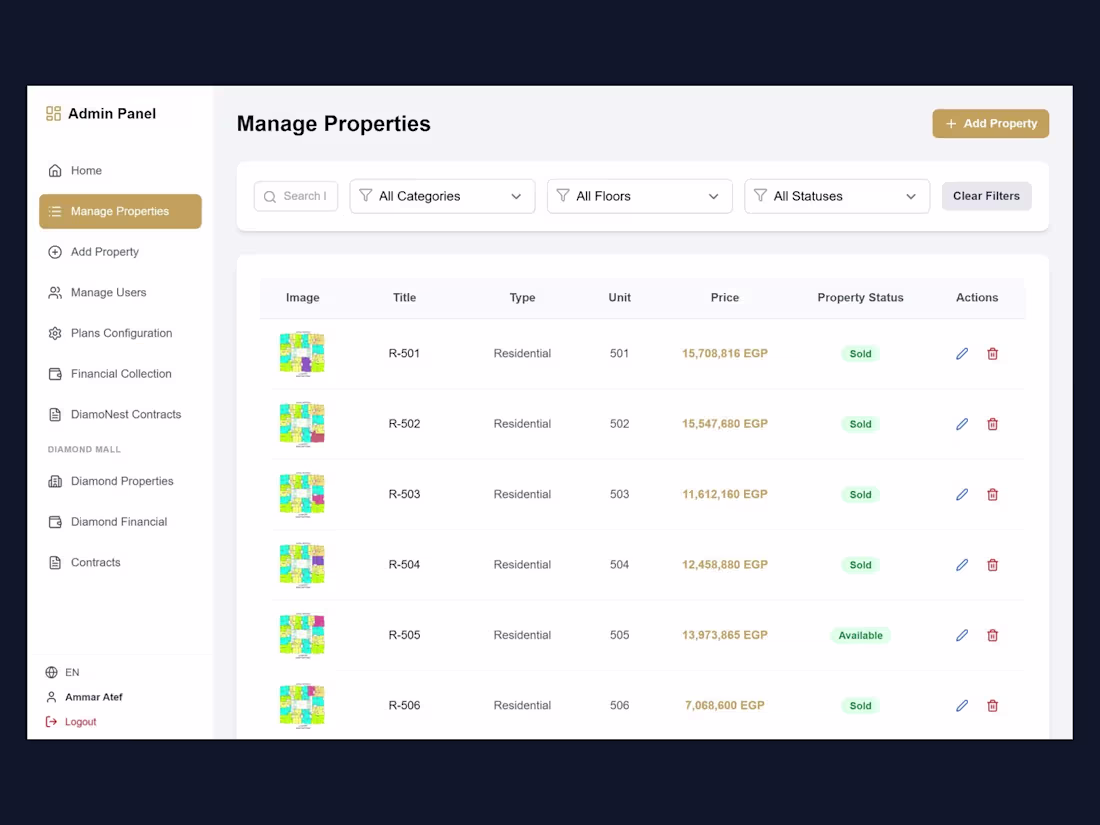Click price 15,708,816 EGP
Viewport: 1100px width, 825px height.
725,354
